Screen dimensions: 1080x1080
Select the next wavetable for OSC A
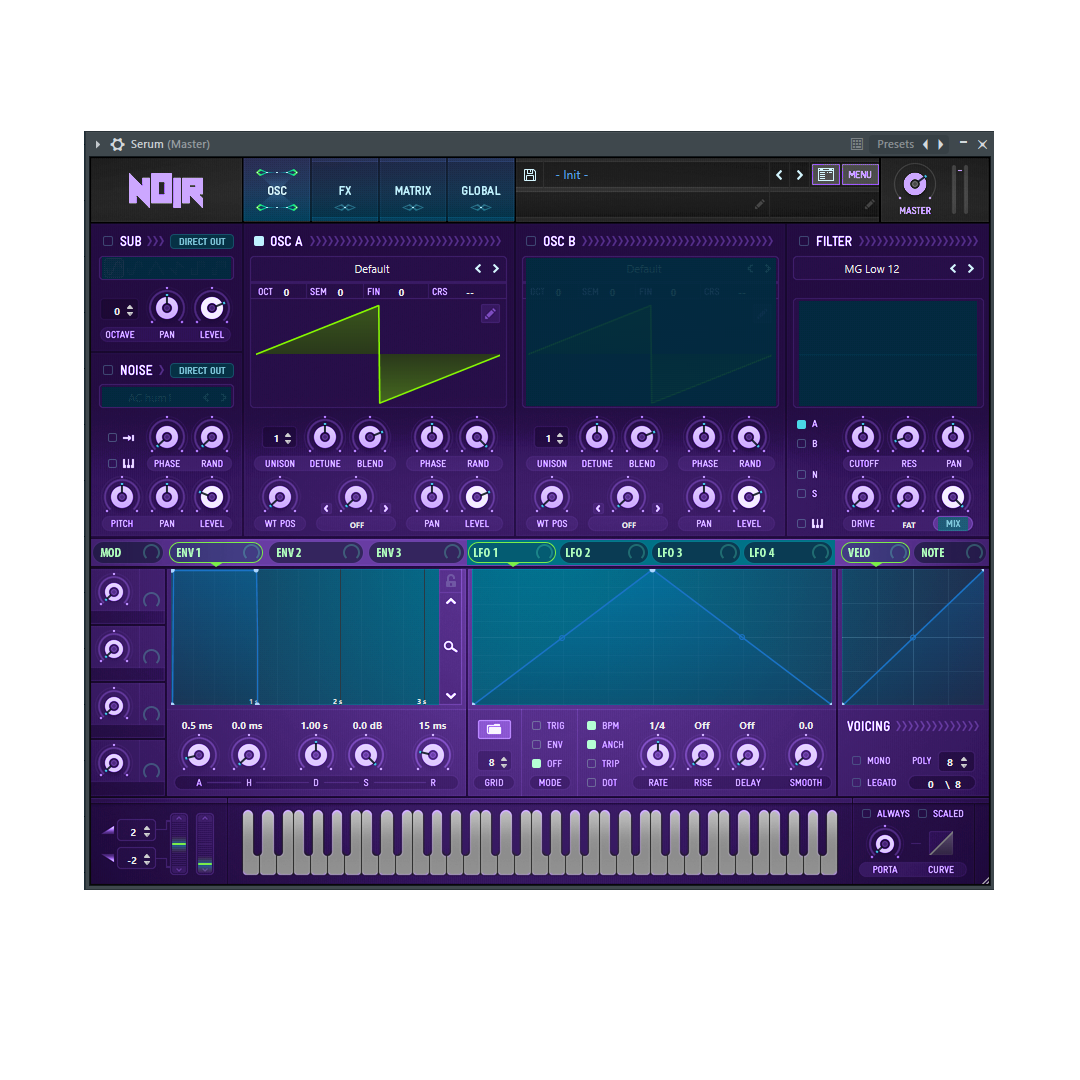click(496, 268)
